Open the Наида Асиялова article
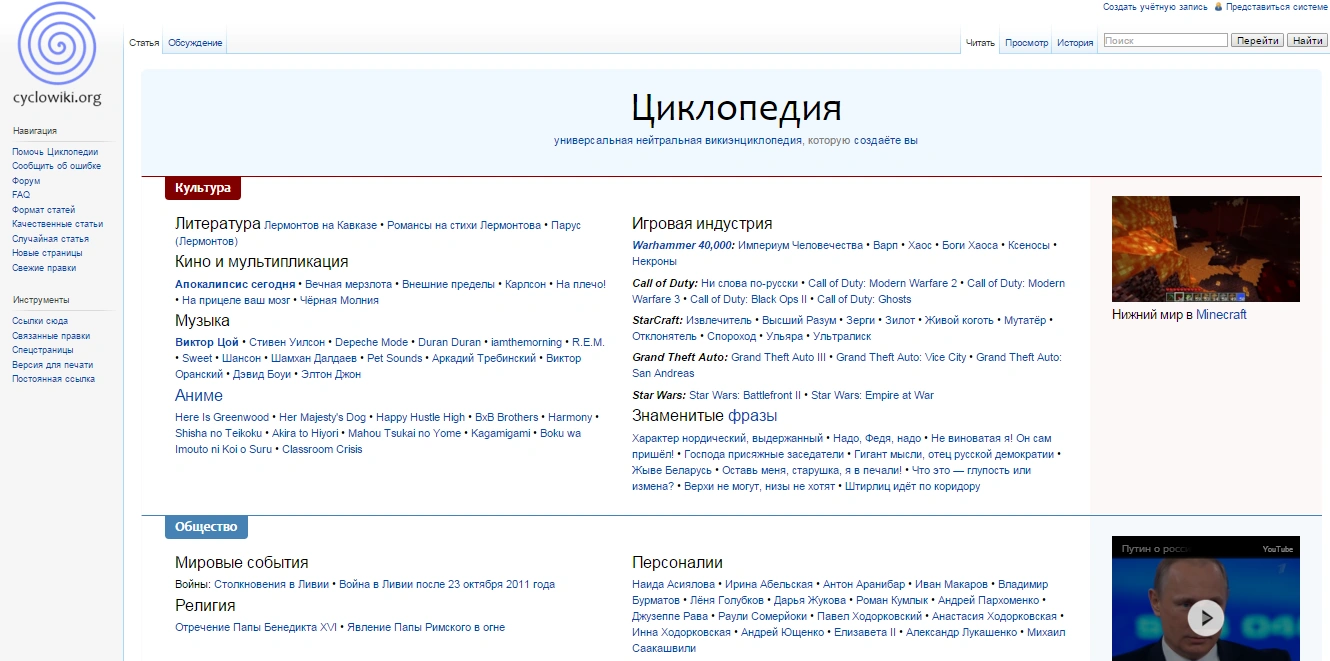 (x=673, y=585)
